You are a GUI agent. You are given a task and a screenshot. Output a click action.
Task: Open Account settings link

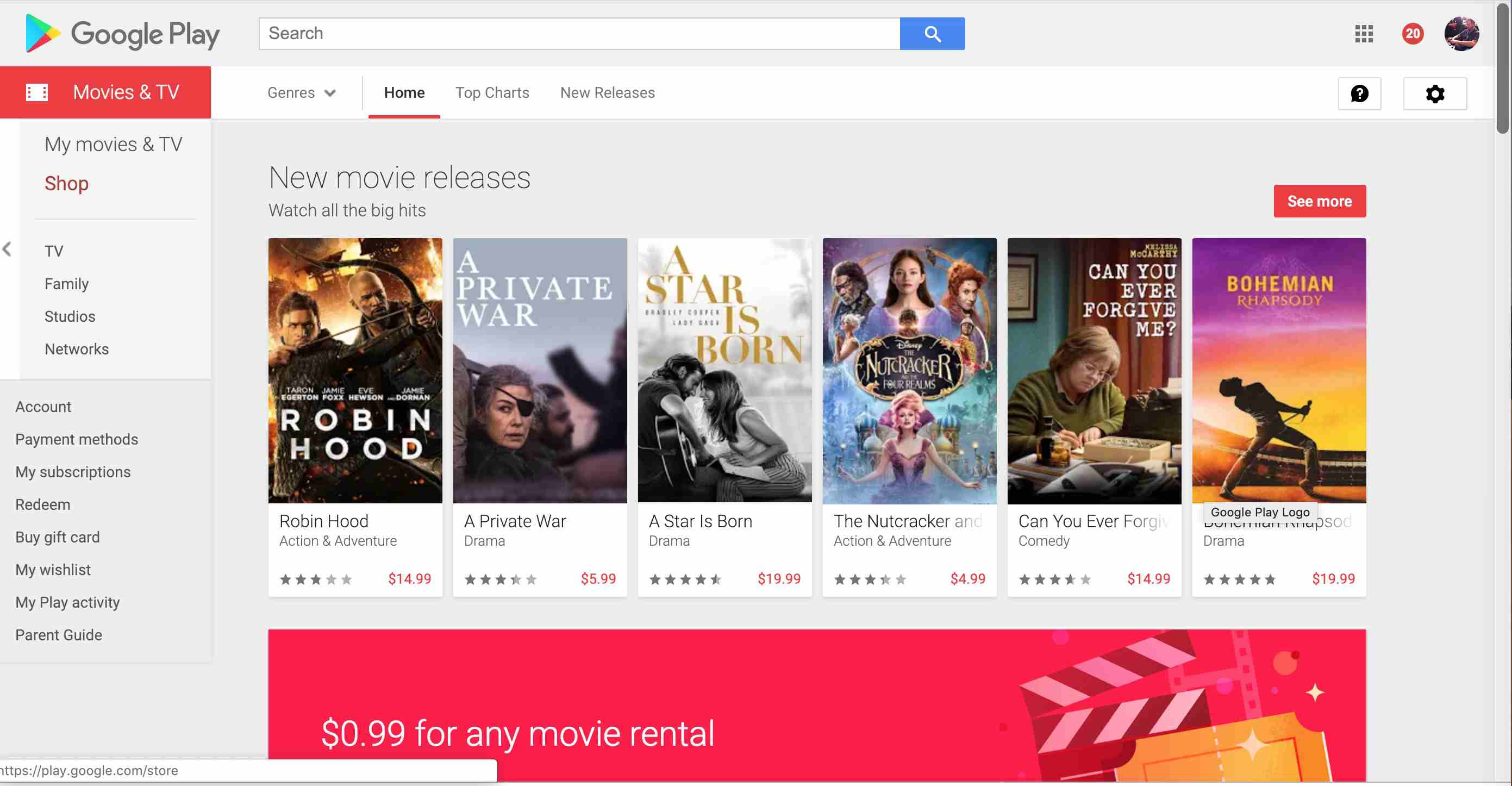(x=43, y=406)
